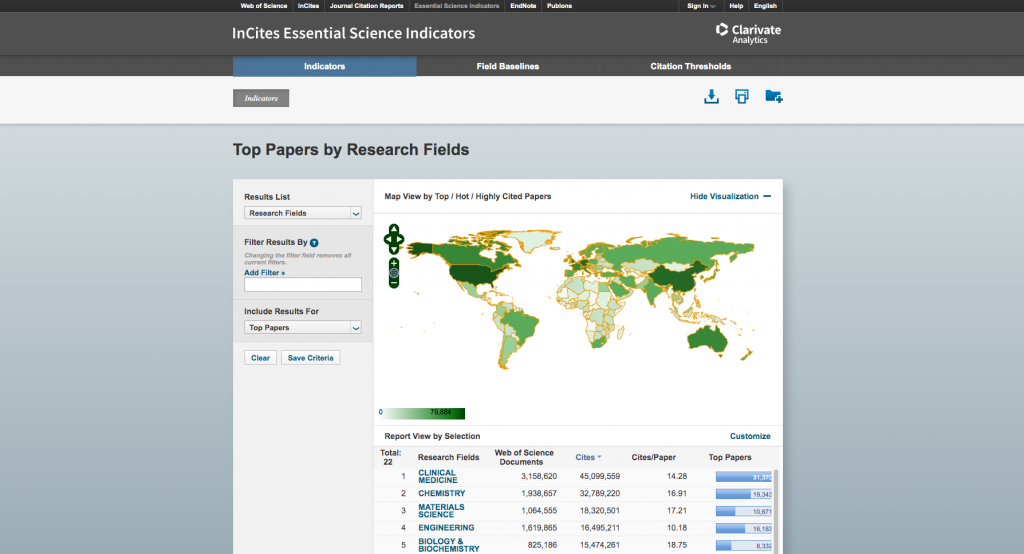Sort by Cites/Paper column header
The height and width of the screenshot is (554, 1024).
[653, 457]
